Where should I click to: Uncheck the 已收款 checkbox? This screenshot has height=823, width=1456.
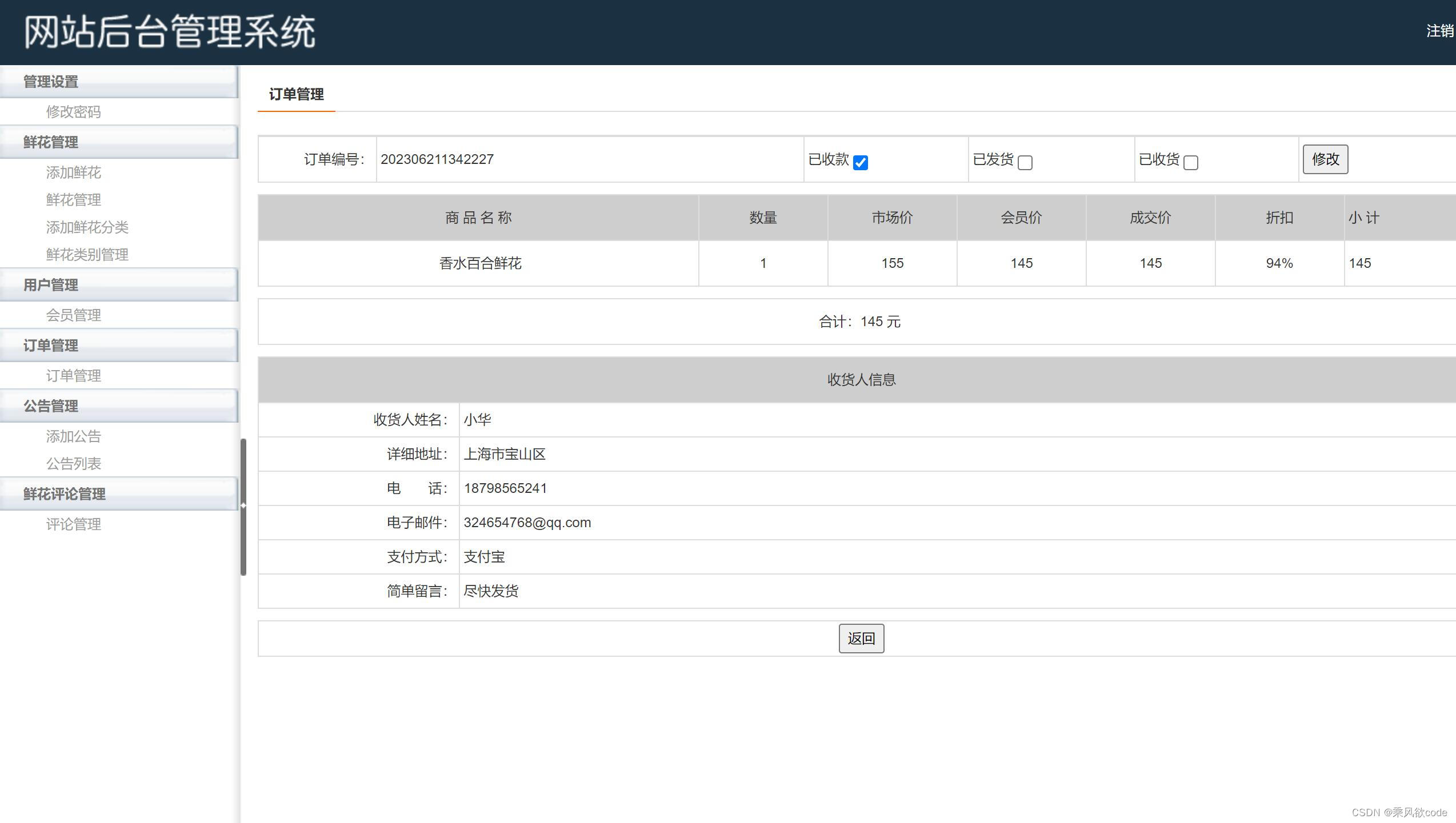[860, 163]
